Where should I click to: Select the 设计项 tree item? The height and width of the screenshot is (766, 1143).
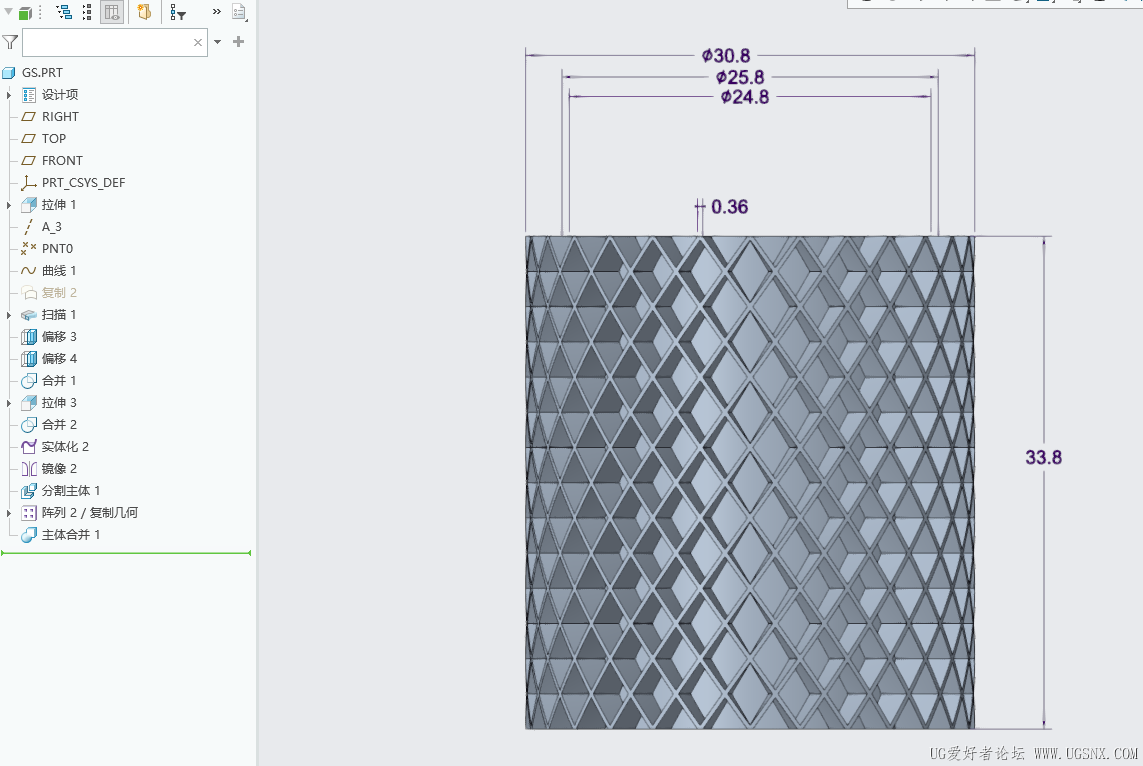(50, 95)
